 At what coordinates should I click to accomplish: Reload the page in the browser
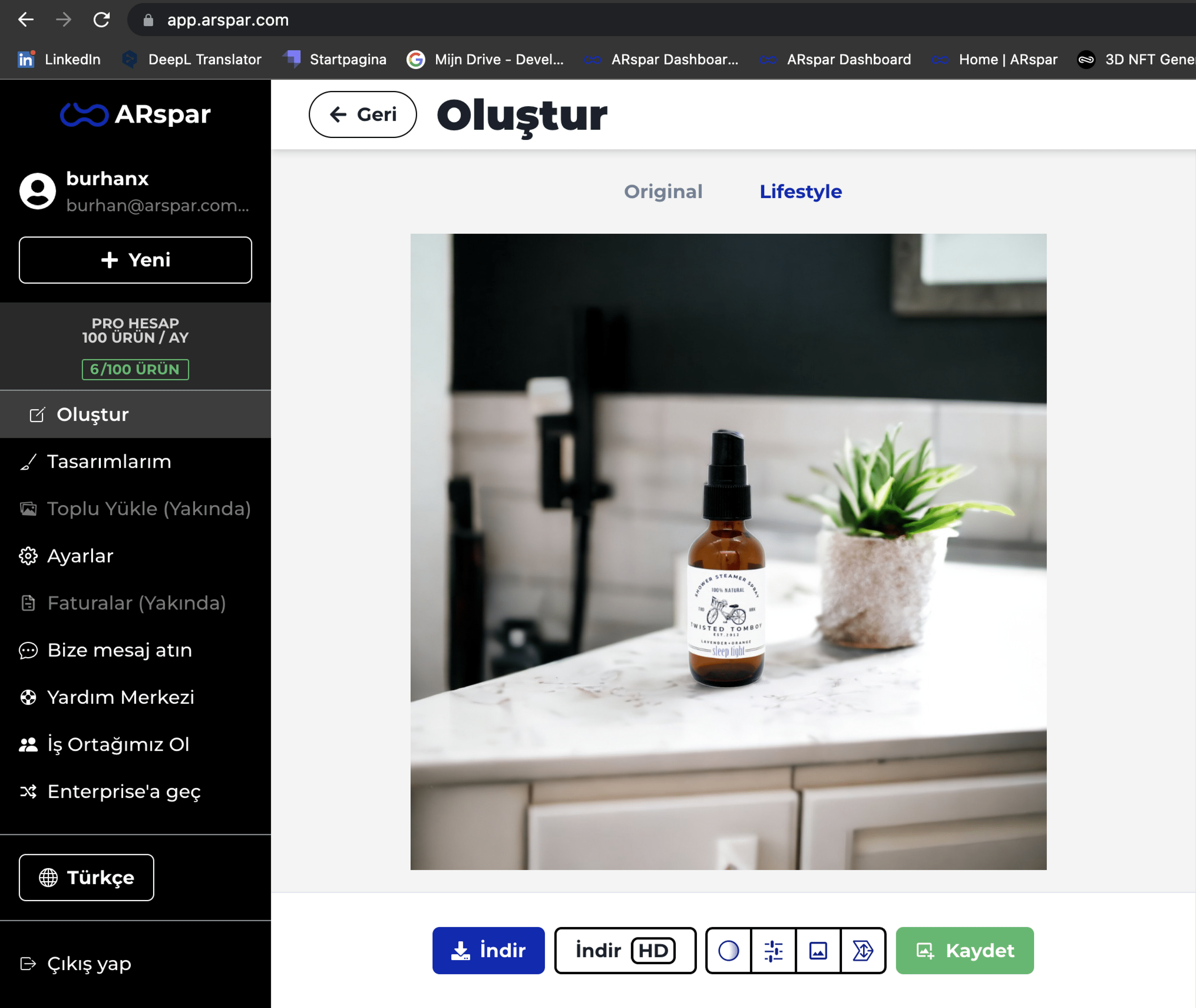(102, 20)
